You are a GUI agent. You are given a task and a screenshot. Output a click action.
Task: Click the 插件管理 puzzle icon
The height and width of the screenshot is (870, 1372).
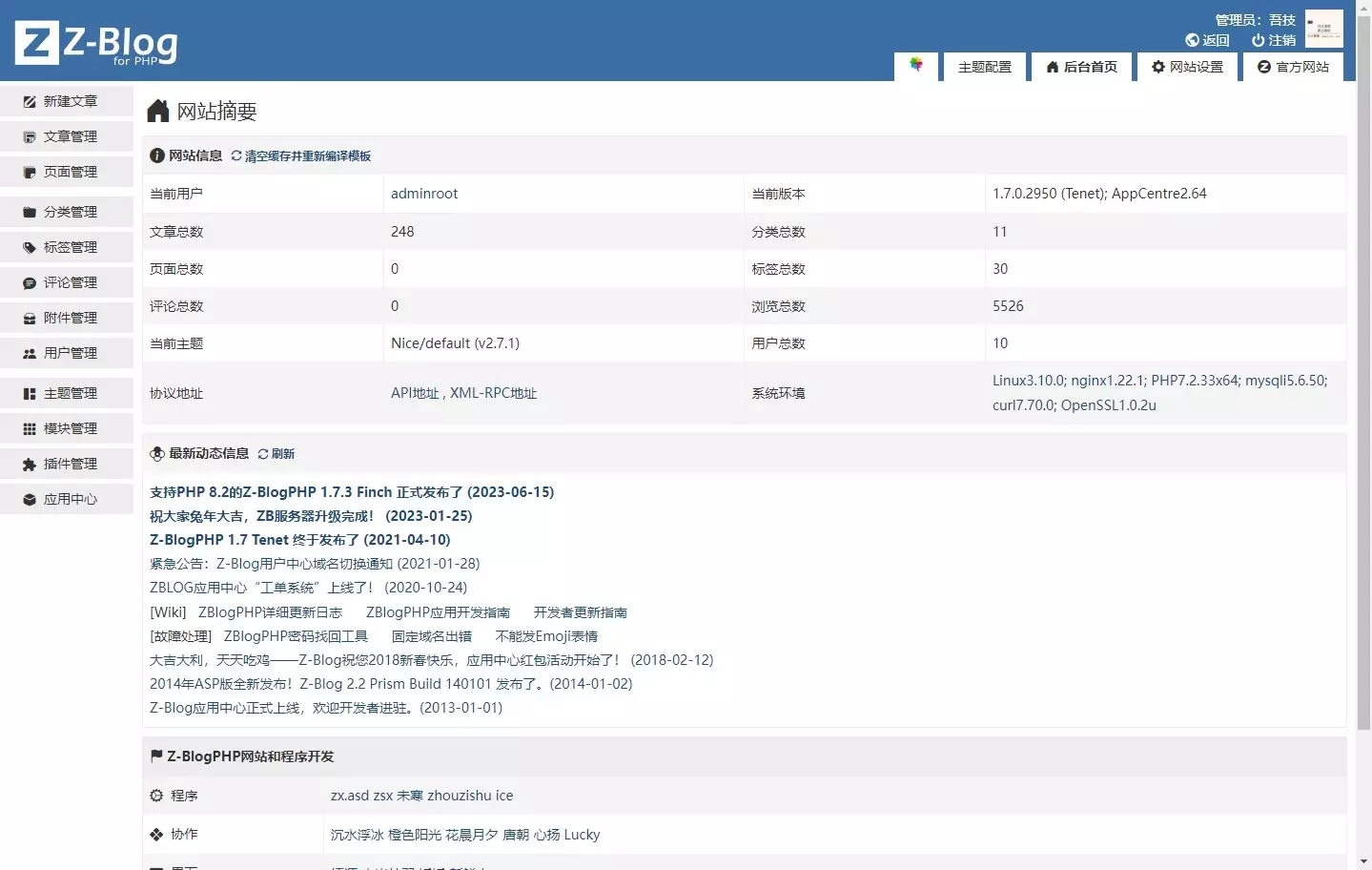[x=30, y=464]
